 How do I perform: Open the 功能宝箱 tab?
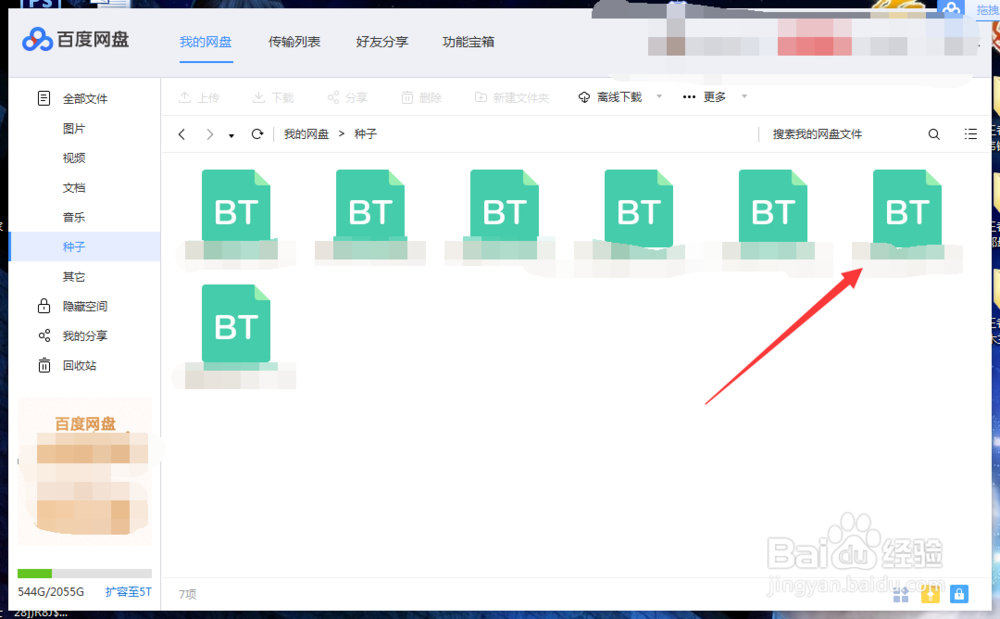pos(468,42)
